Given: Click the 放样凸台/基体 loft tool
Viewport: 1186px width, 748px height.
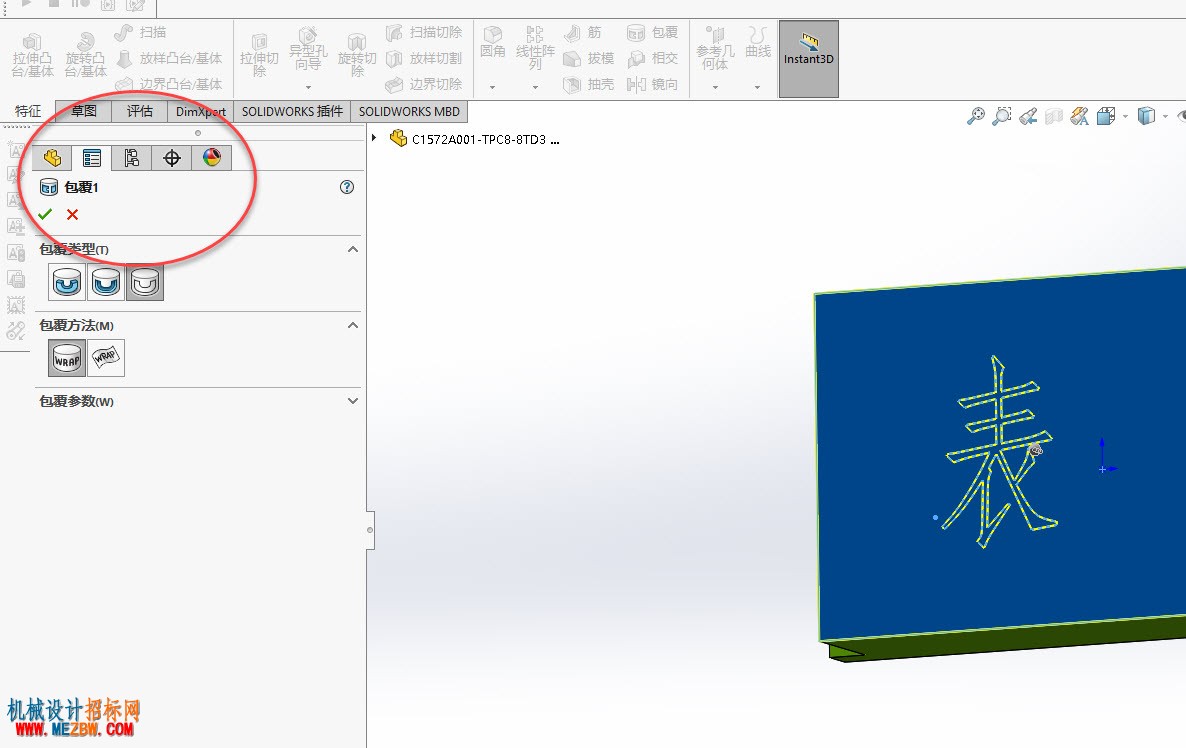Looking at the screenshot, I should click(x=169, y=58).
